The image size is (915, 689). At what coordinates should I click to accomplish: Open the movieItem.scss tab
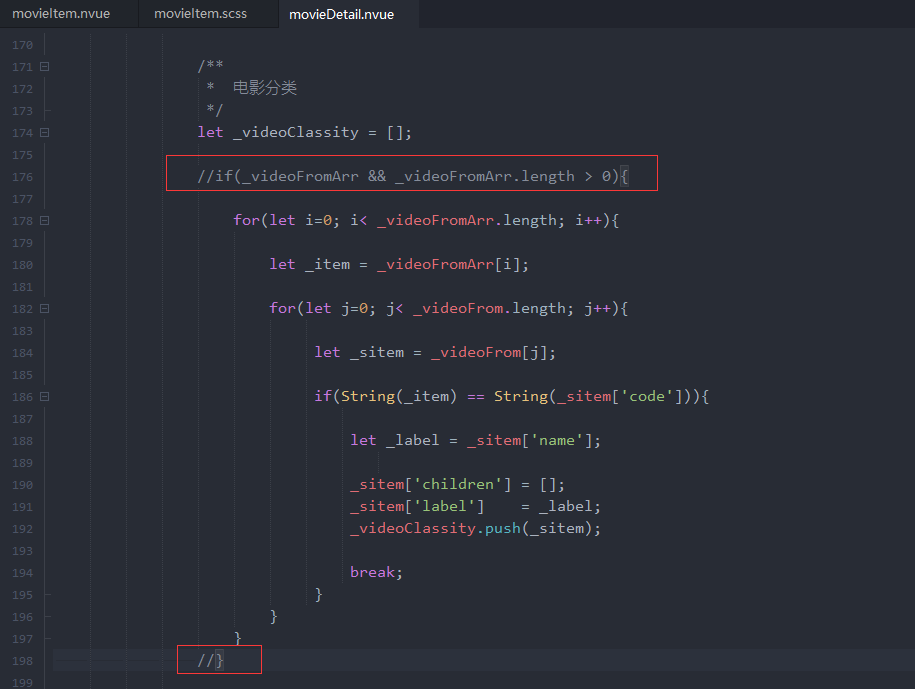point(200,14)
